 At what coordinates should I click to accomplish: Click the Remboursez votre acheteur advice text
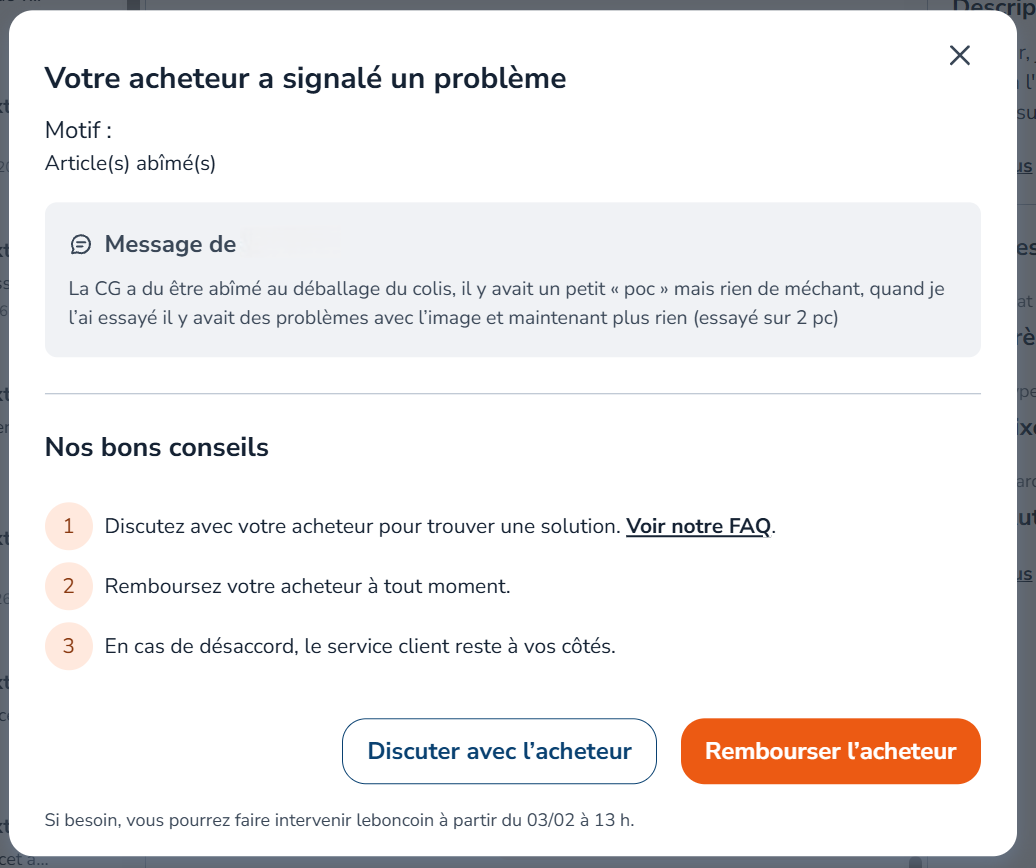[307, 586]
